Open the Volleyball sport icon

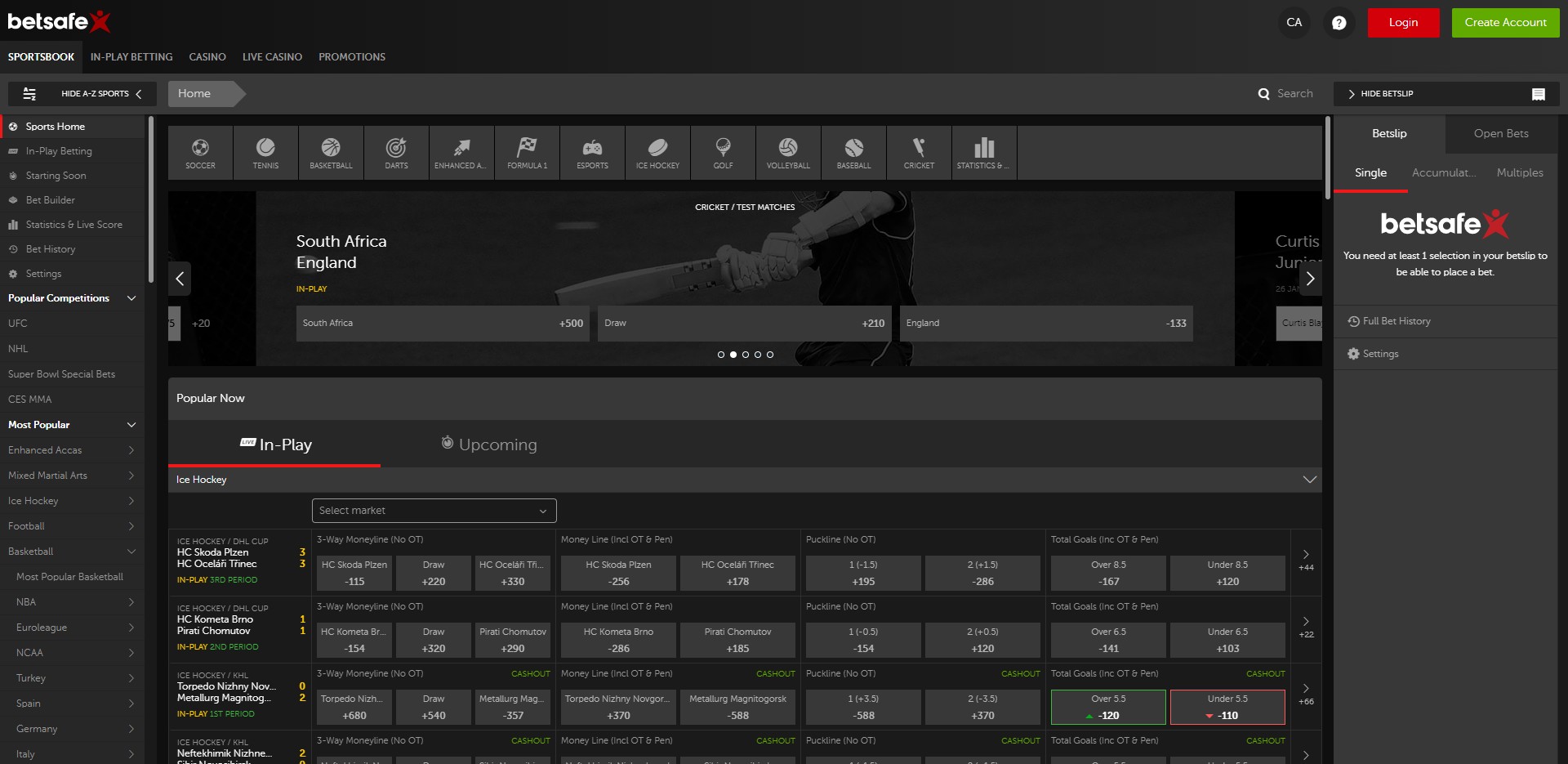tap(788, 153)
